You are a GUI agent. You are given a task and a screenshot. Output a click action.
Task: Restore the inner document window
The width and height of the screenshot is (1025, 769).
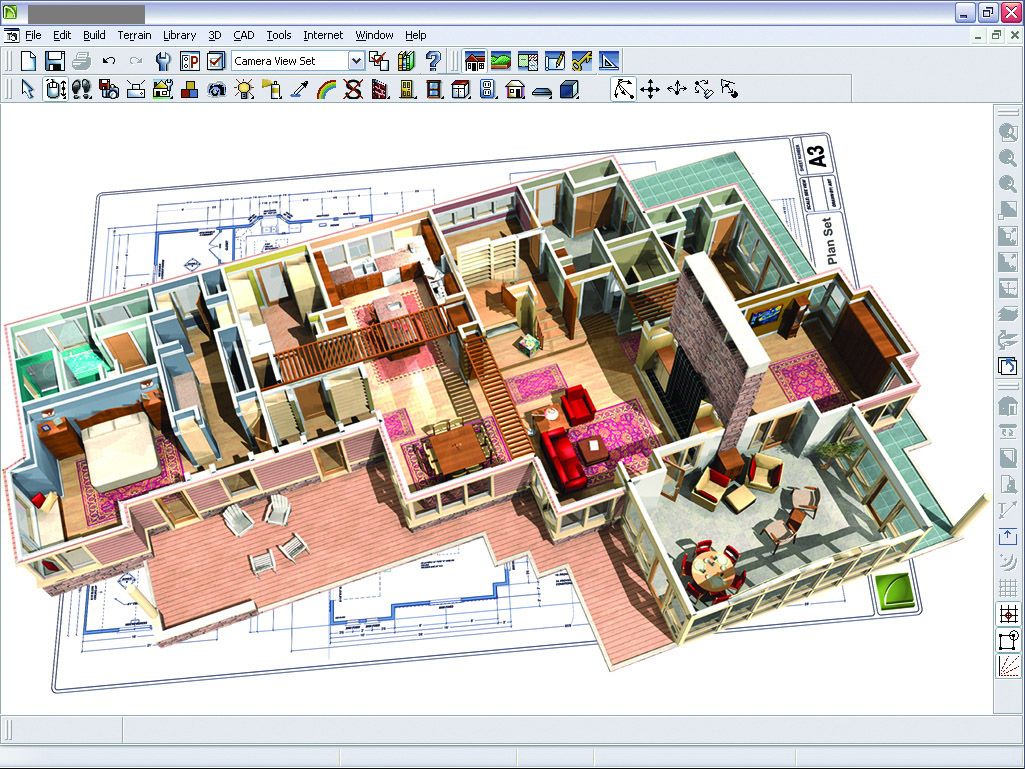[996, 35]
